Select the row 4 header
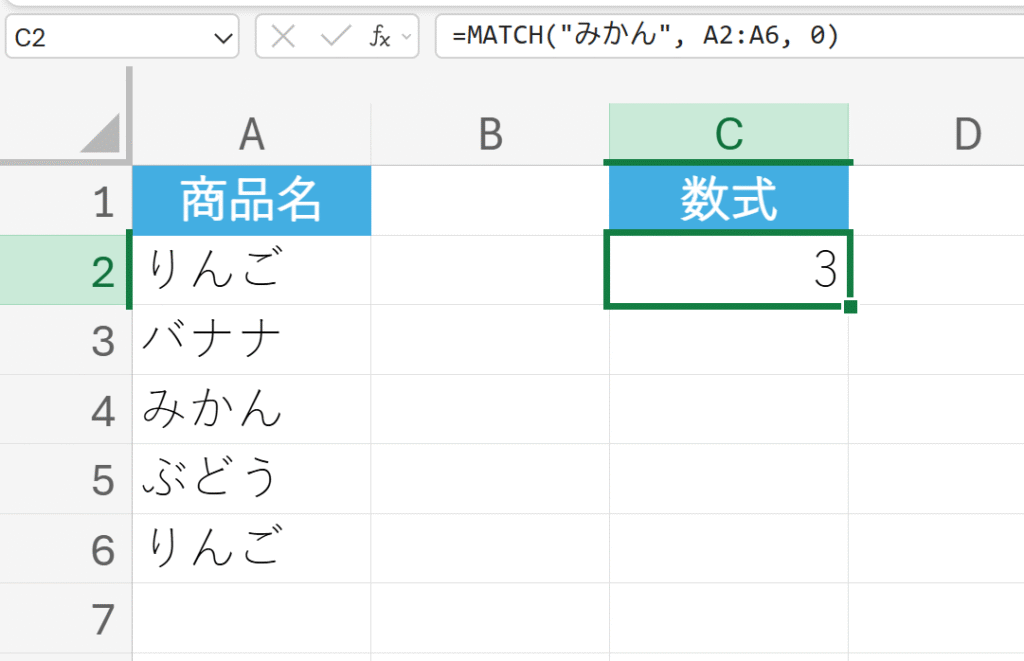This screenshot has width=1024, height=661. 102,410
